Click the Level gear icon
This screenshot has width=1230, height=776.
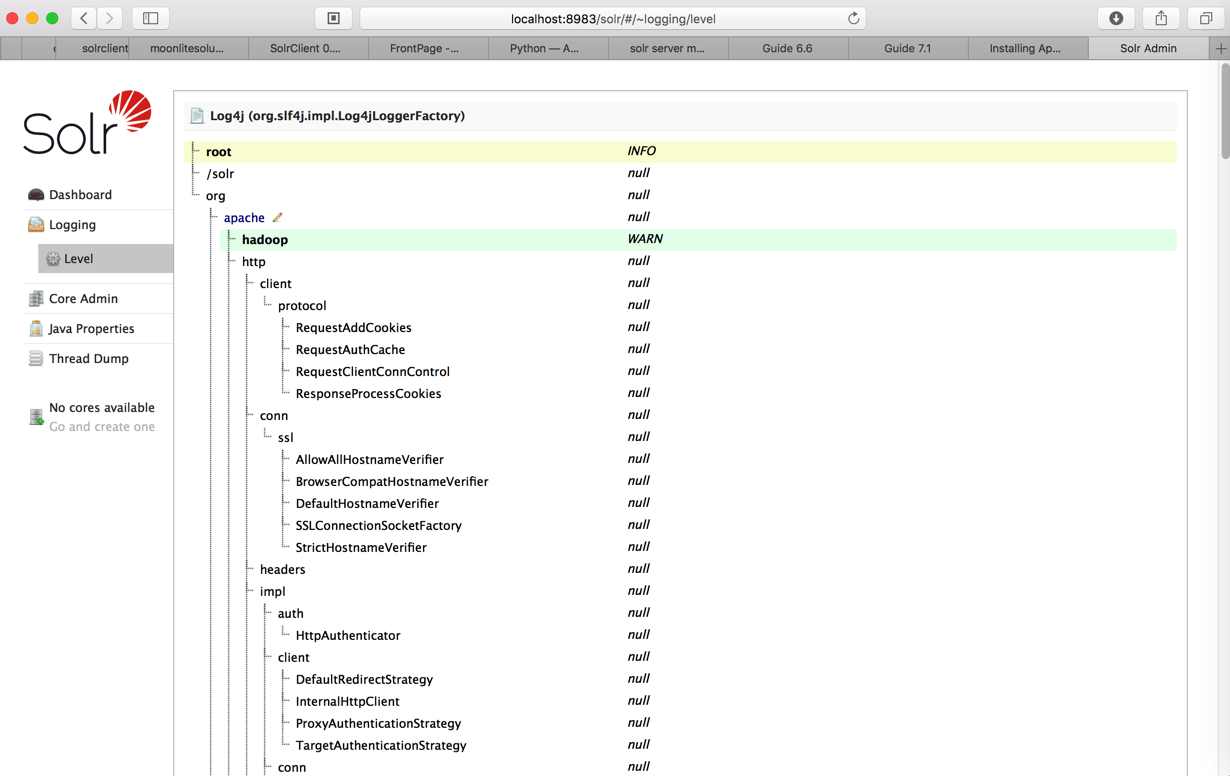coord(53,259)
